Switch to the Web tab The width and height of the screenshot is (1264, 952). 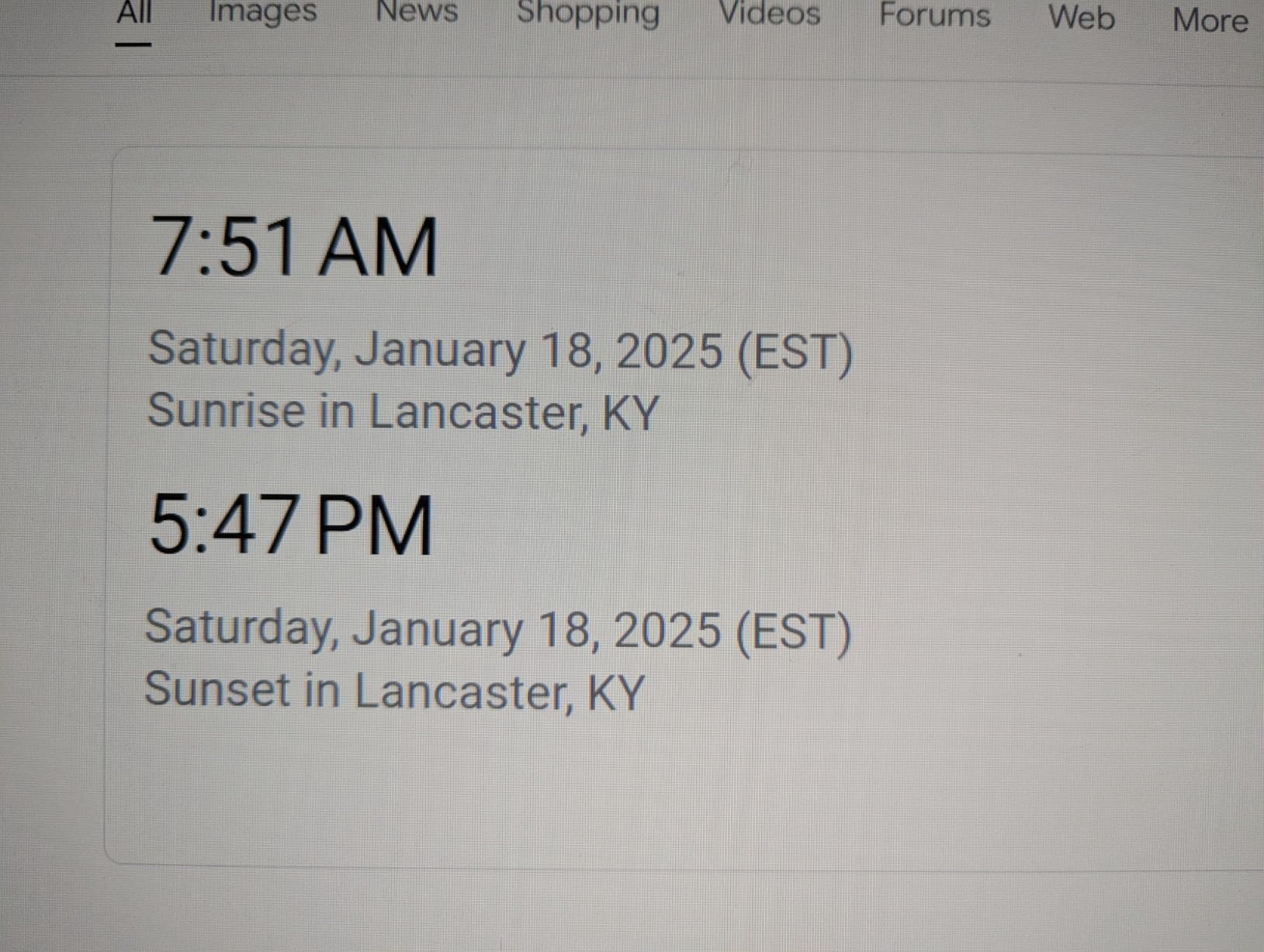[1082, 17]
